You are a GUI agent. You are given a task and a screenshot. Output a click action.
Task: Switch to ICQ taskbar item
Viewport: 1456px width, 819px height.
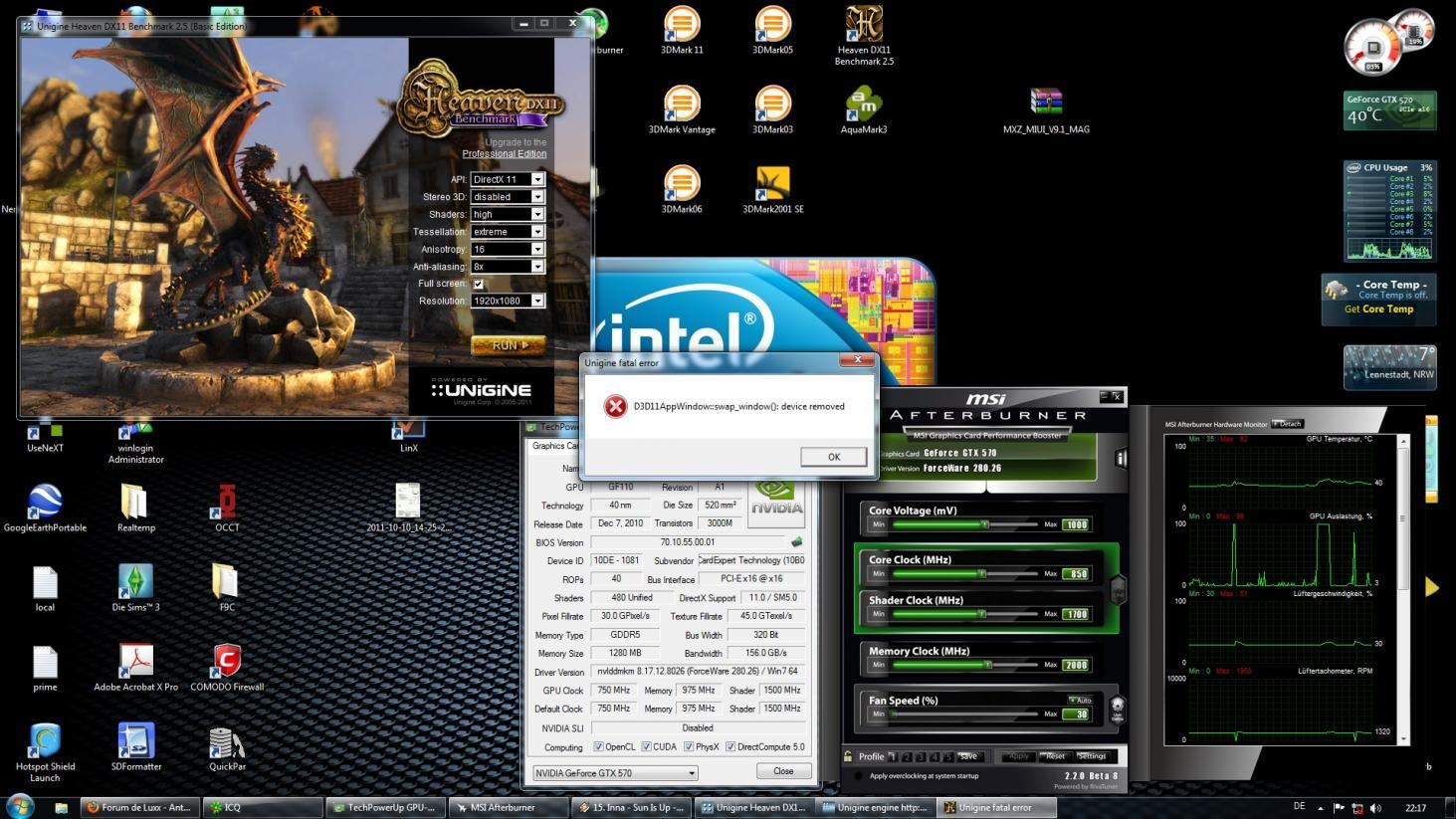[x=263, y=807]
